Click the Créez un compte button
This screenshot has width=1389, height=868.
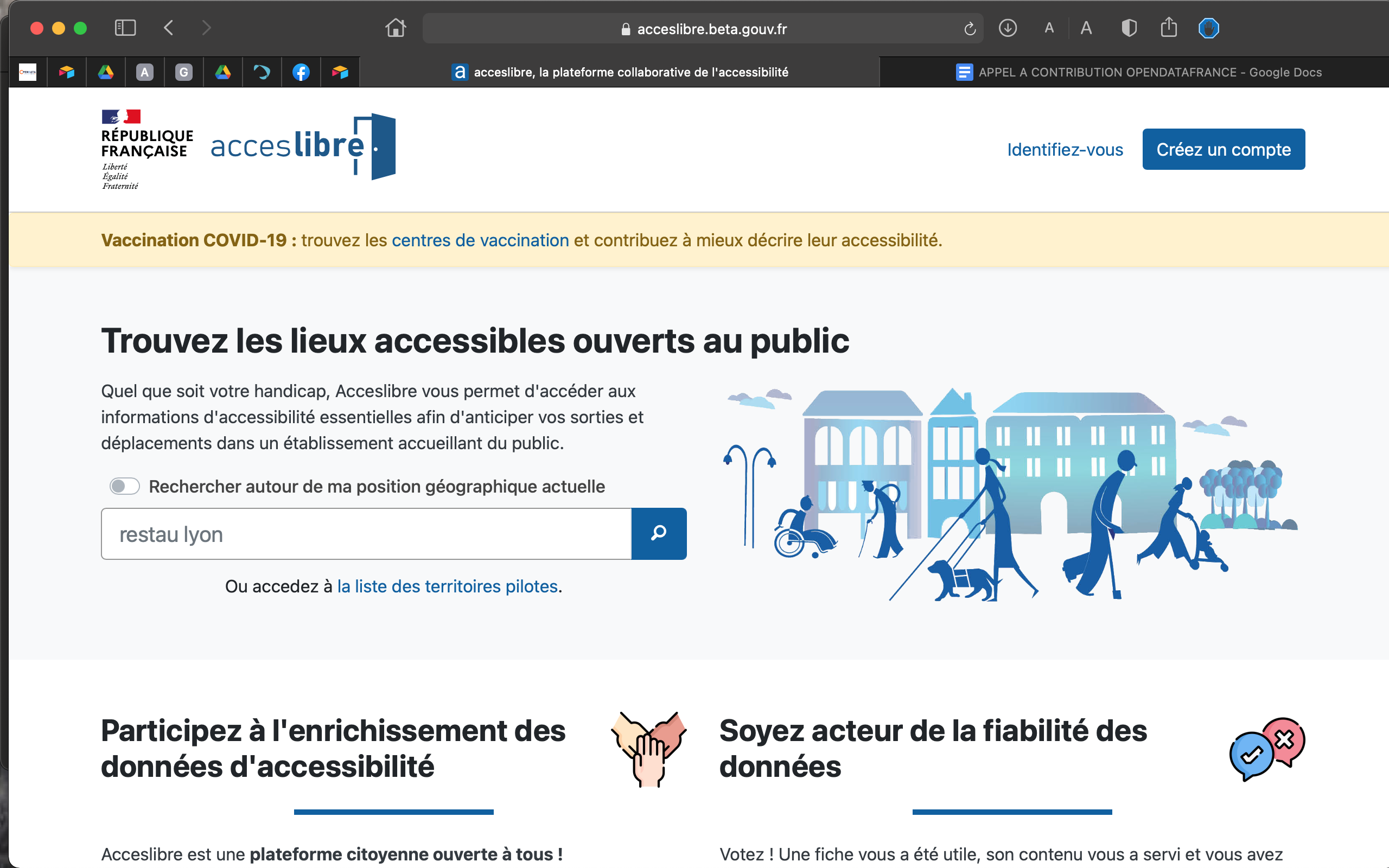click(x=1223, y=149)
